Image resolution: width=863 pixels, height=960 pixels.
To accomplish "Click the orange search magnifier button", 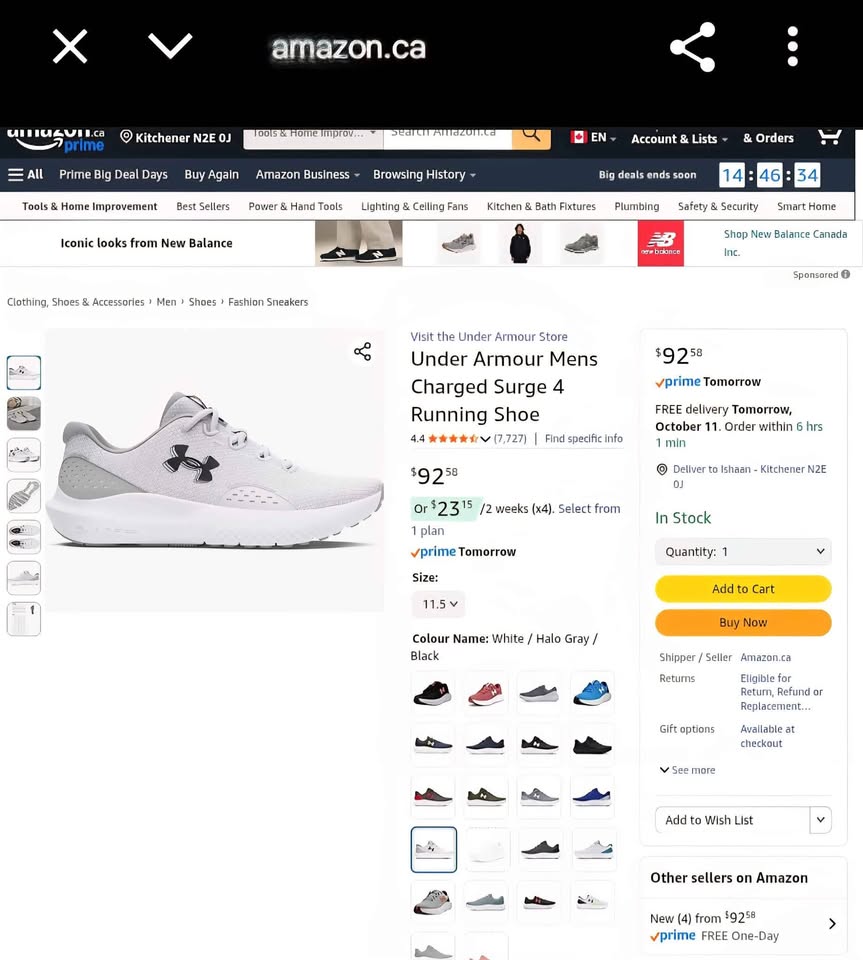I will click(x=531, y=136).
